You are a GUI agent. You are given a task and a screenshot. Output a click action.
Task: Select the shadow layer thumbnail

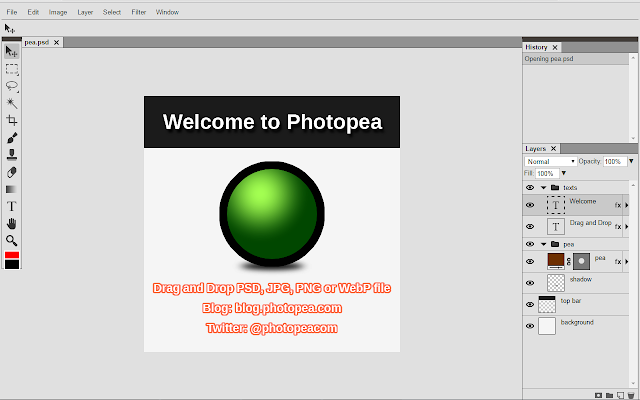point(556,283)
